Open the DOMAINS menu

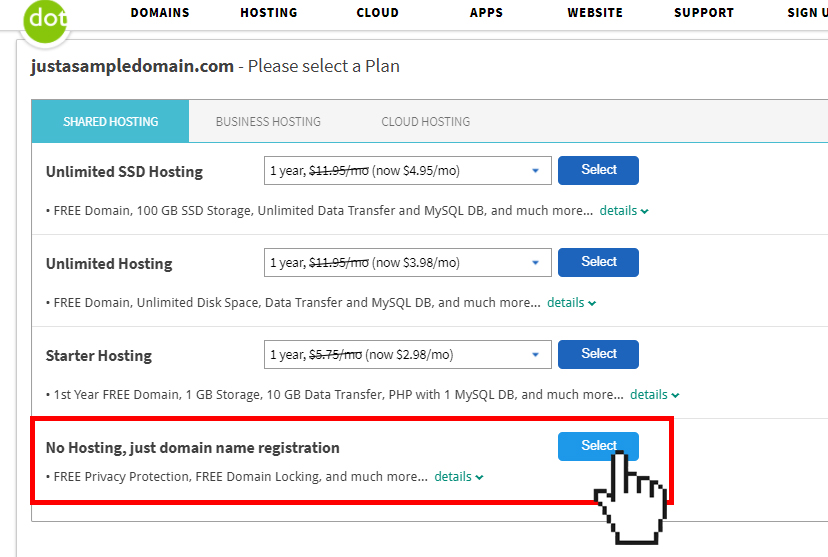click(x=160, y=13)
